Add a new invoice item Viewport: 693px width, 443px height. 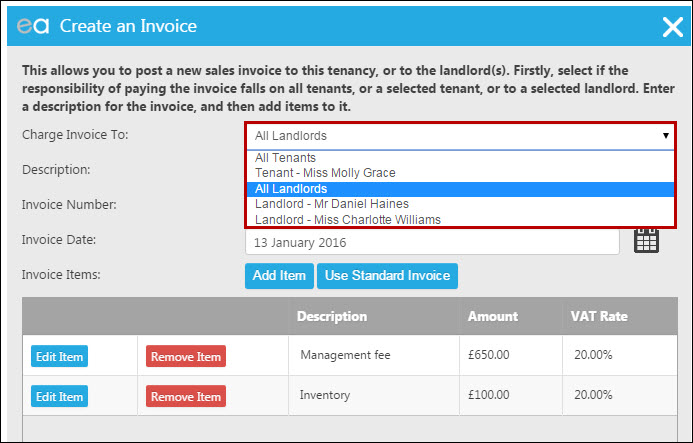pyautogui.click(x=279, y=276)
